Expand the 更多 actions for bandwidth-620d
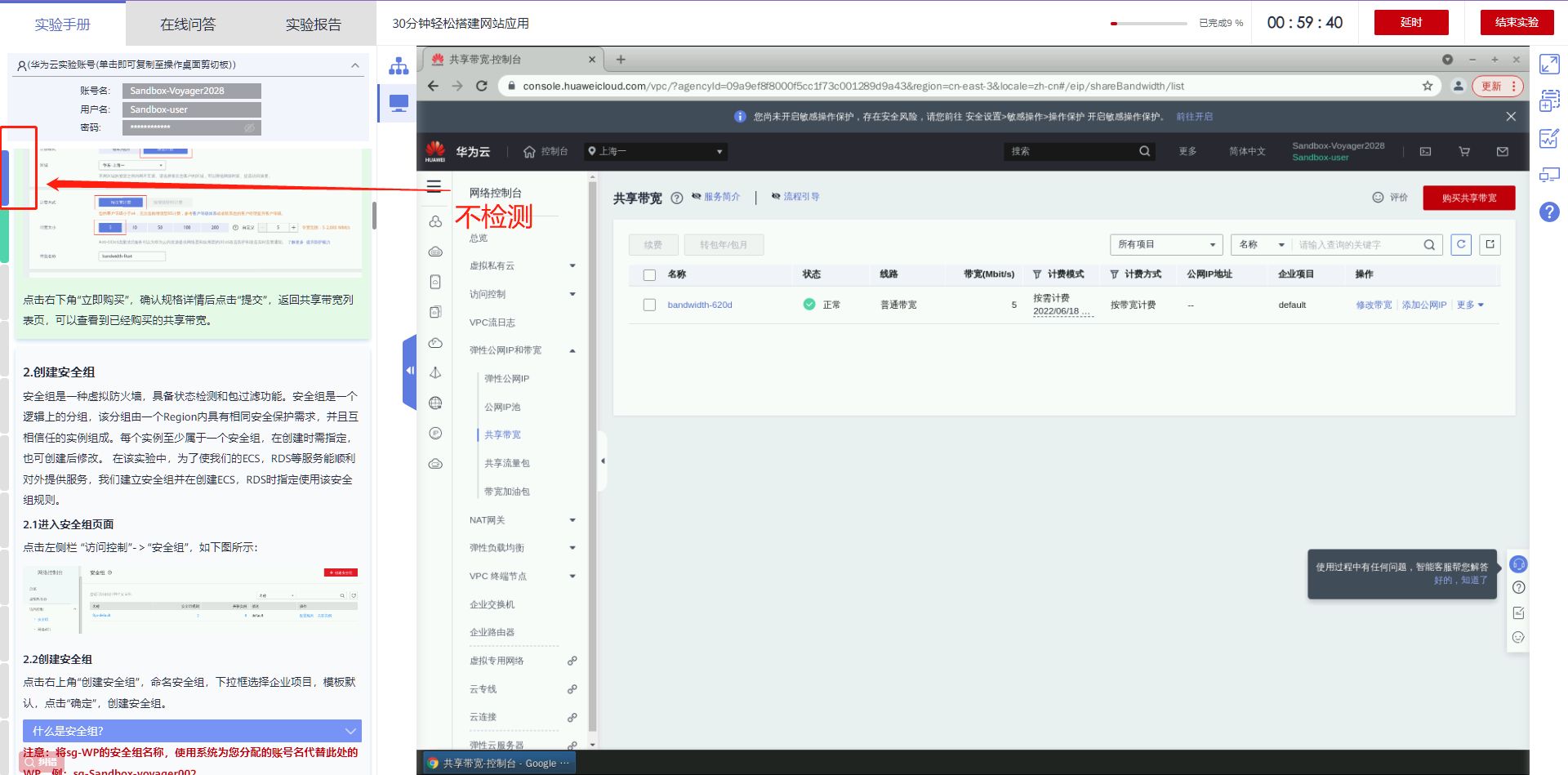This screenshot has height=775, width=1568. (x=1470, y=305)
